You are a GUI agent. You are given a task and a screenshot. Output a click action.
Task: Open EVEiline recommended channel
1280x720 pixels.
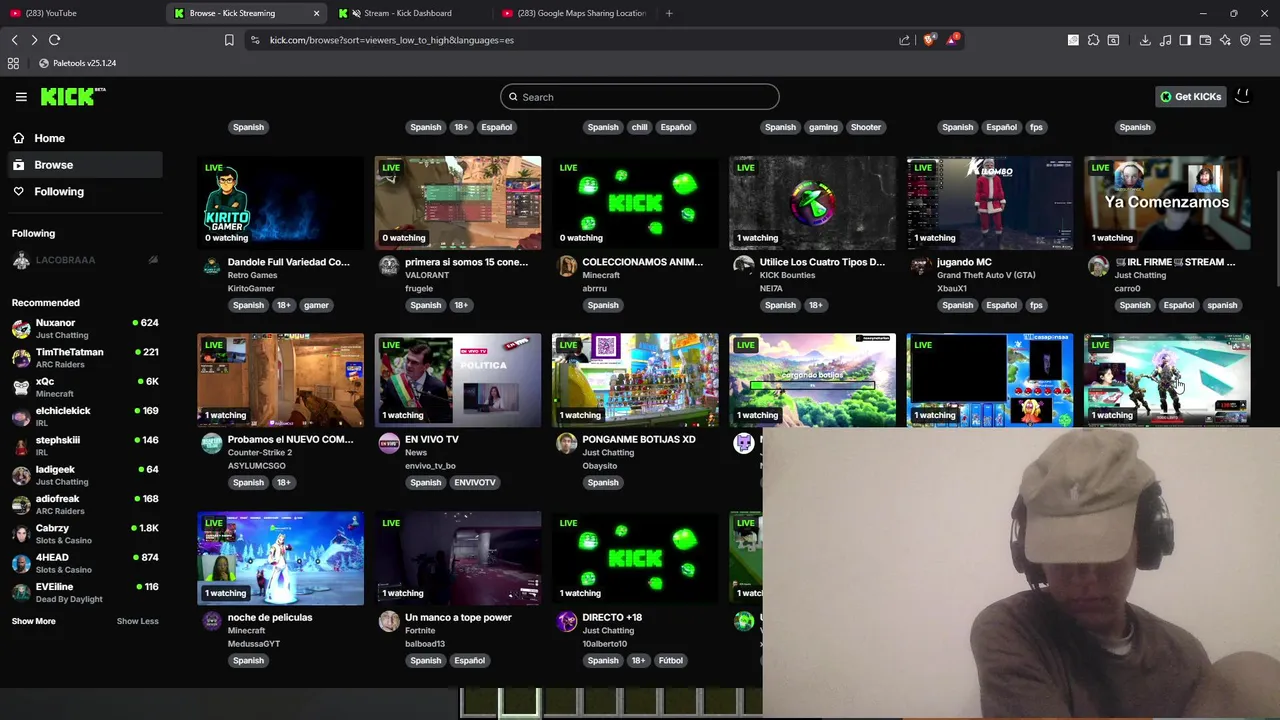point(85,592)
